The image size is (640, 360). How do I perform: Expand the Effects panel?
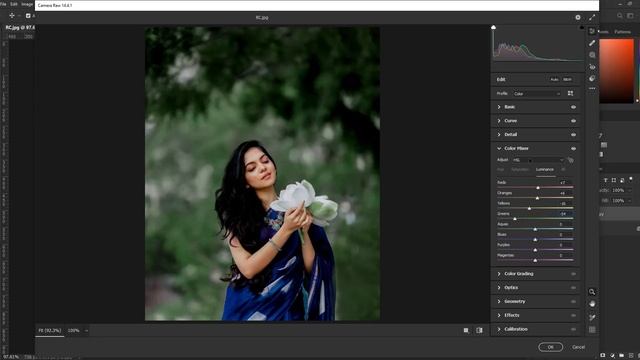coord(499,316)
